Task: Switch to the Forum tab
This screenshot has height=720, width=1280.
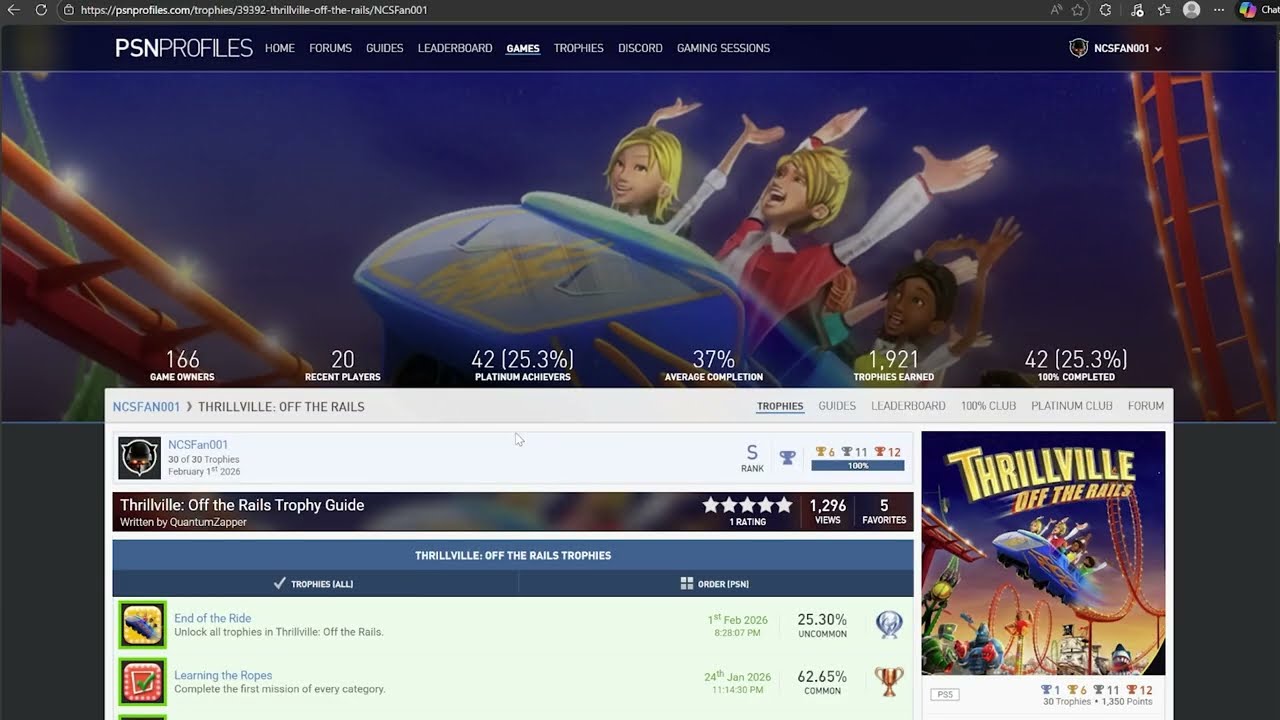Action: click(1146, 406)
